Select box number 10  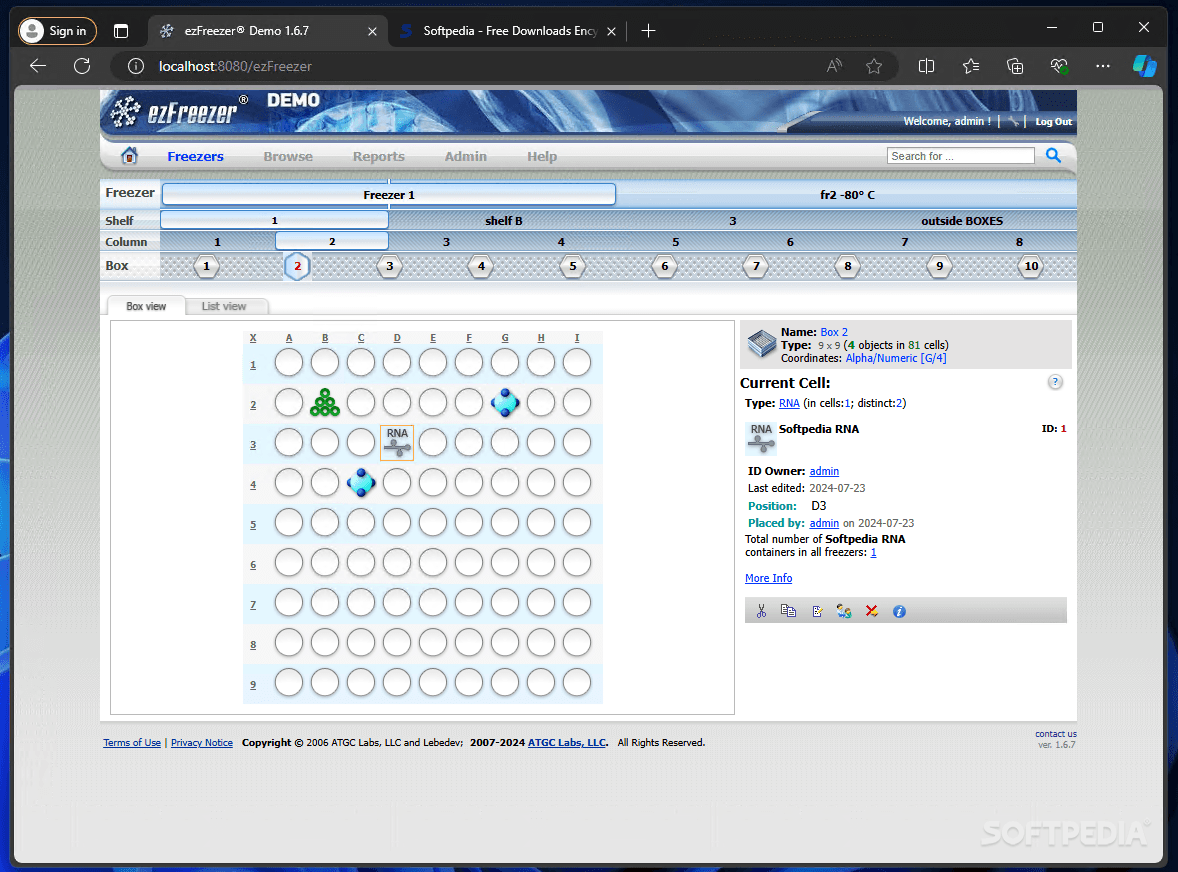(1031, 266)
